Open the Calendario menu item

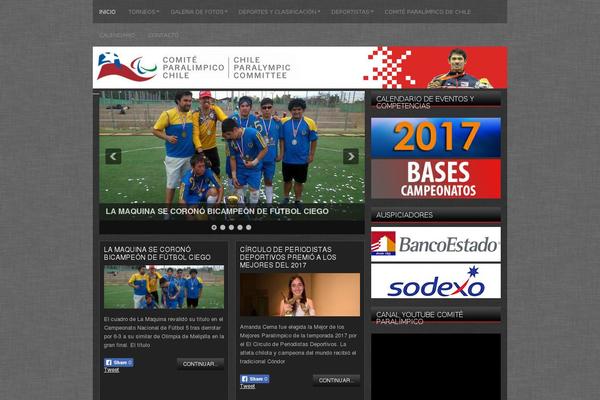[117, 35]
